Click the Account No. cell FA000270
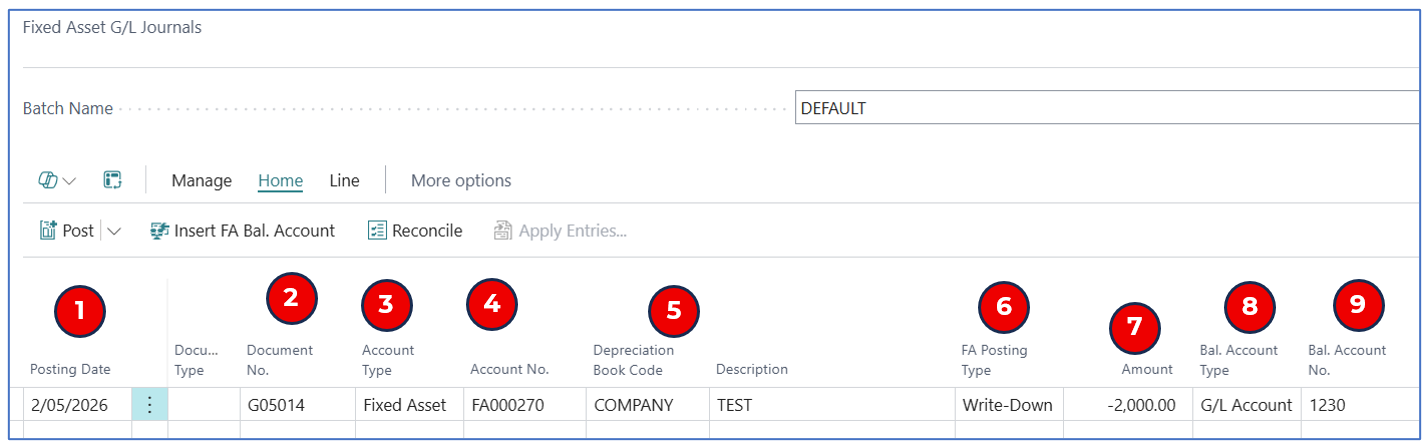The height and width of the screenshot is (447, 1428). (x=521, y=405)
